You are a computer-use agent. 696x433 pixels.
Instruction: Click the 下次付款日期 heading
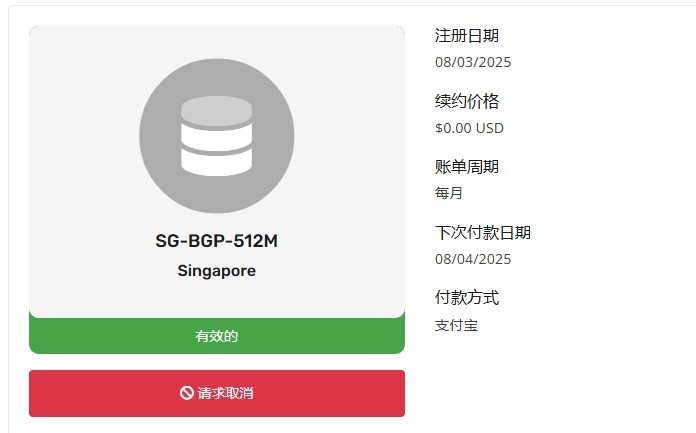coord(483,232)
